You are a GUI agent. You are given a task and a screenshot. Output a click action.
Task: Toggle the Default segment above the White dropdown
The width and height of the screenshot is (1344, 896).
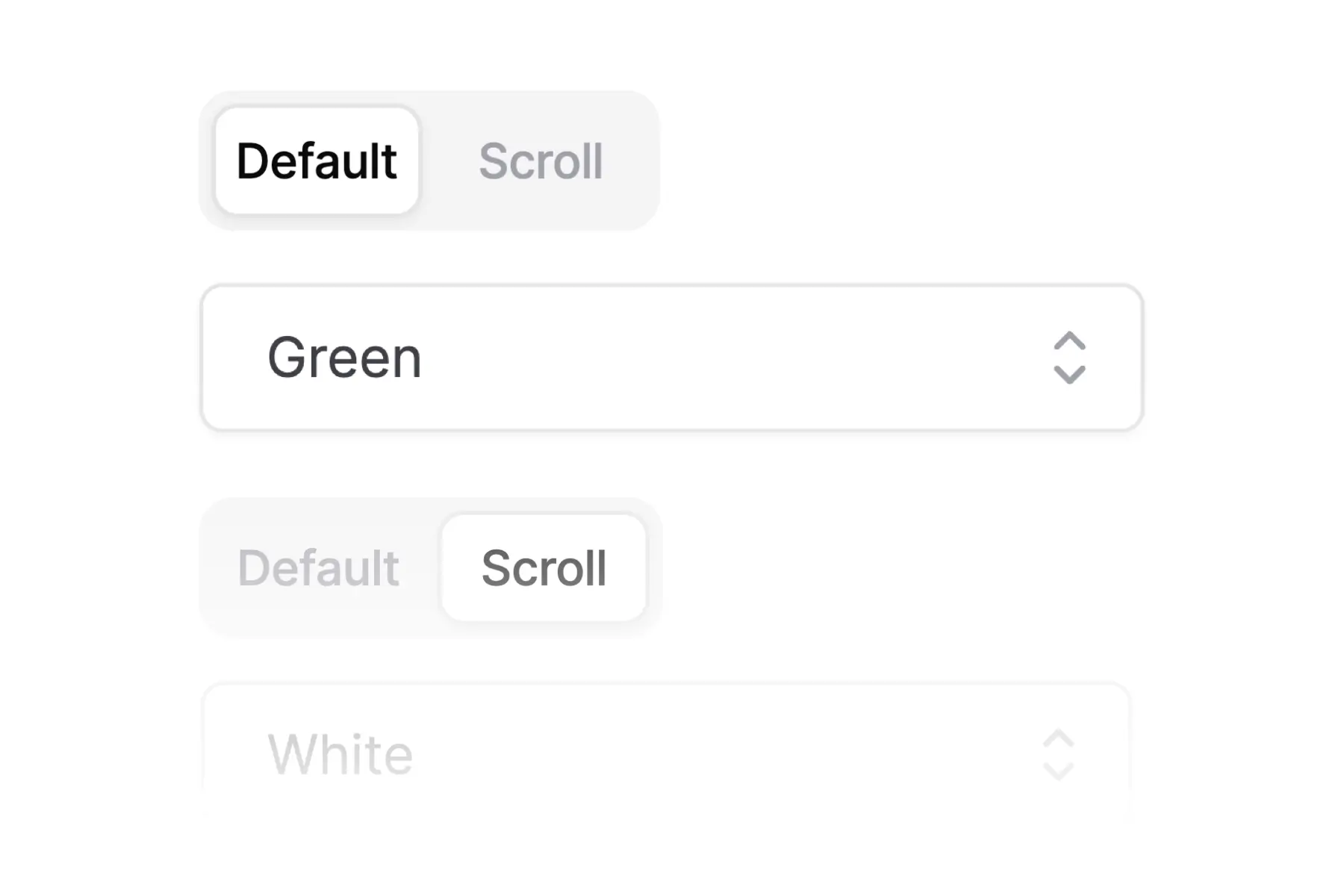[318, 568]
